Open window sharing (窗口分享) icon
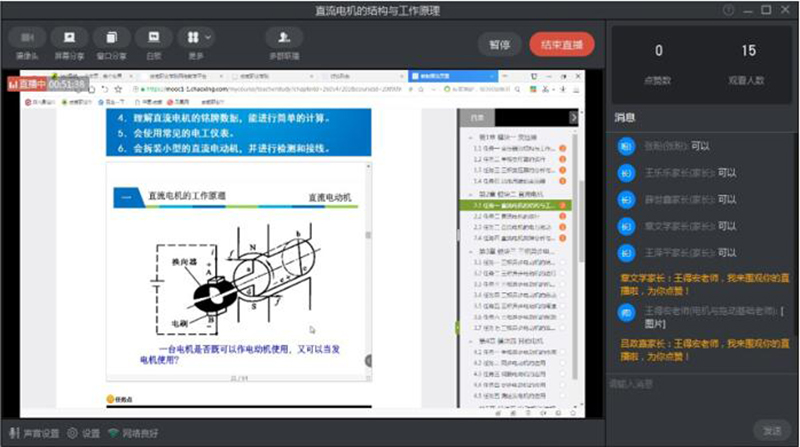 (111, 42)
